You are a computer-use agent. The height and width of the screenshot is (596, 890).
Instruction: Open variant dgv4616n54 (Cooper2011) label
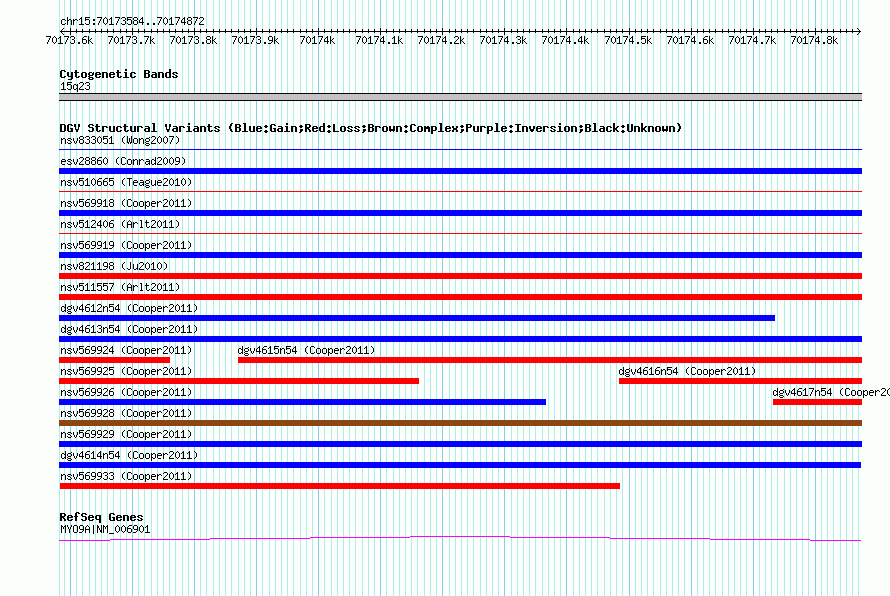point(687,371)
